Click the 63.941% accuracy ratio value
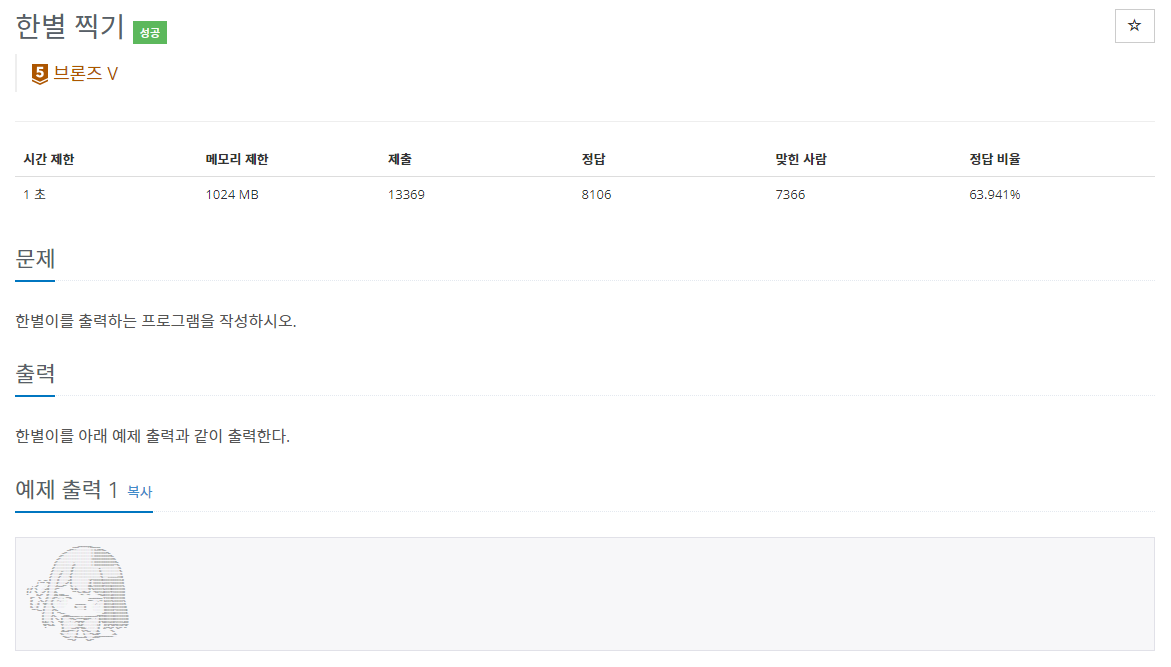1171x667 pixels. pos(995,195)
